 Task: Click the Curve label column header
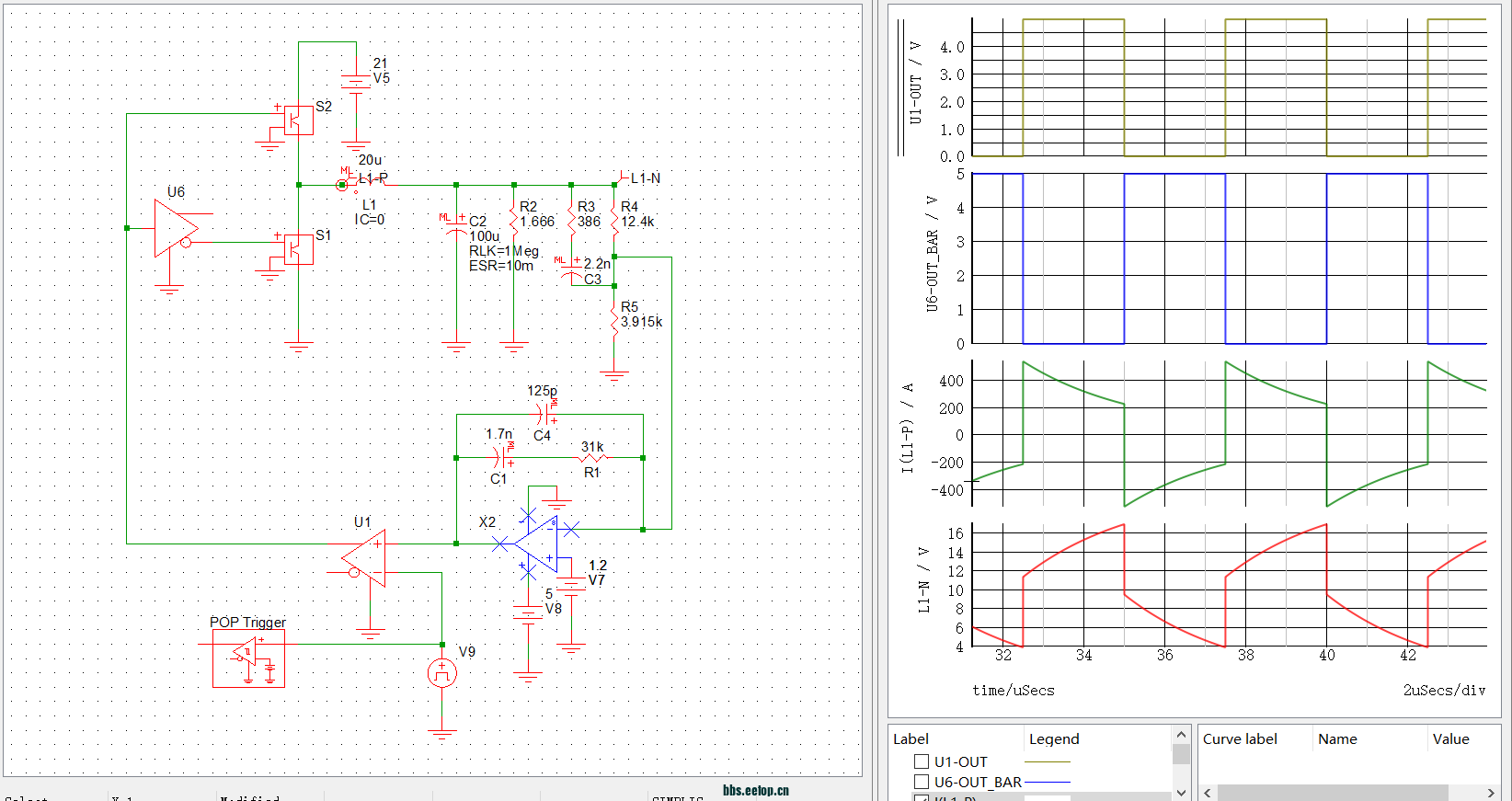1240,738
